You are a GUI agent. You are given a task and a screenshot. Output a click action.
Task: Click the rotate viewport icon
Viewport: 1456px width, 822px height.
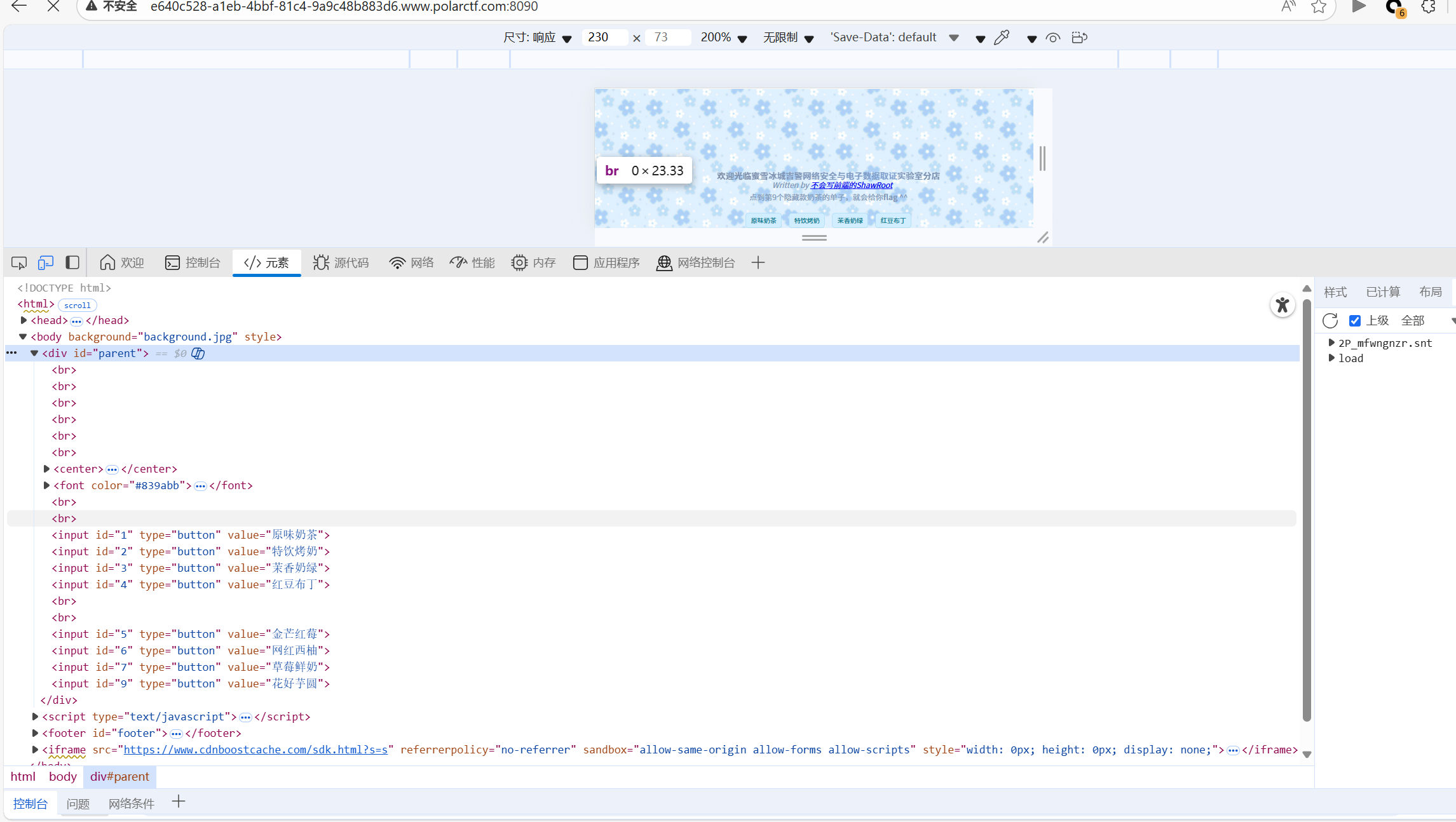[x=1079, y=37]
